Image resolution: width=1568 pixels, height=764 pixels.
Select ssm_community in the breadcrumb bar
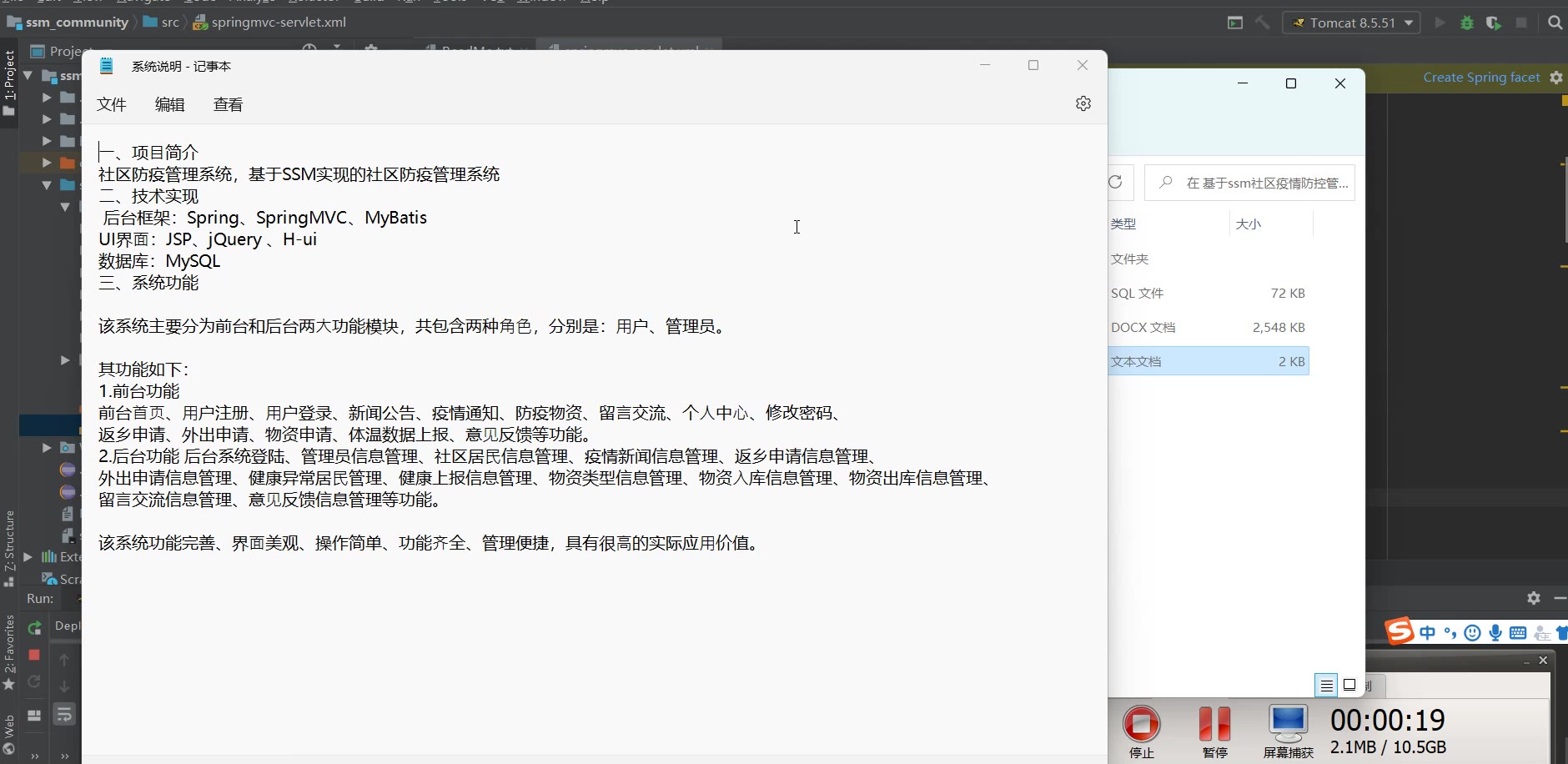click(68, 23)
